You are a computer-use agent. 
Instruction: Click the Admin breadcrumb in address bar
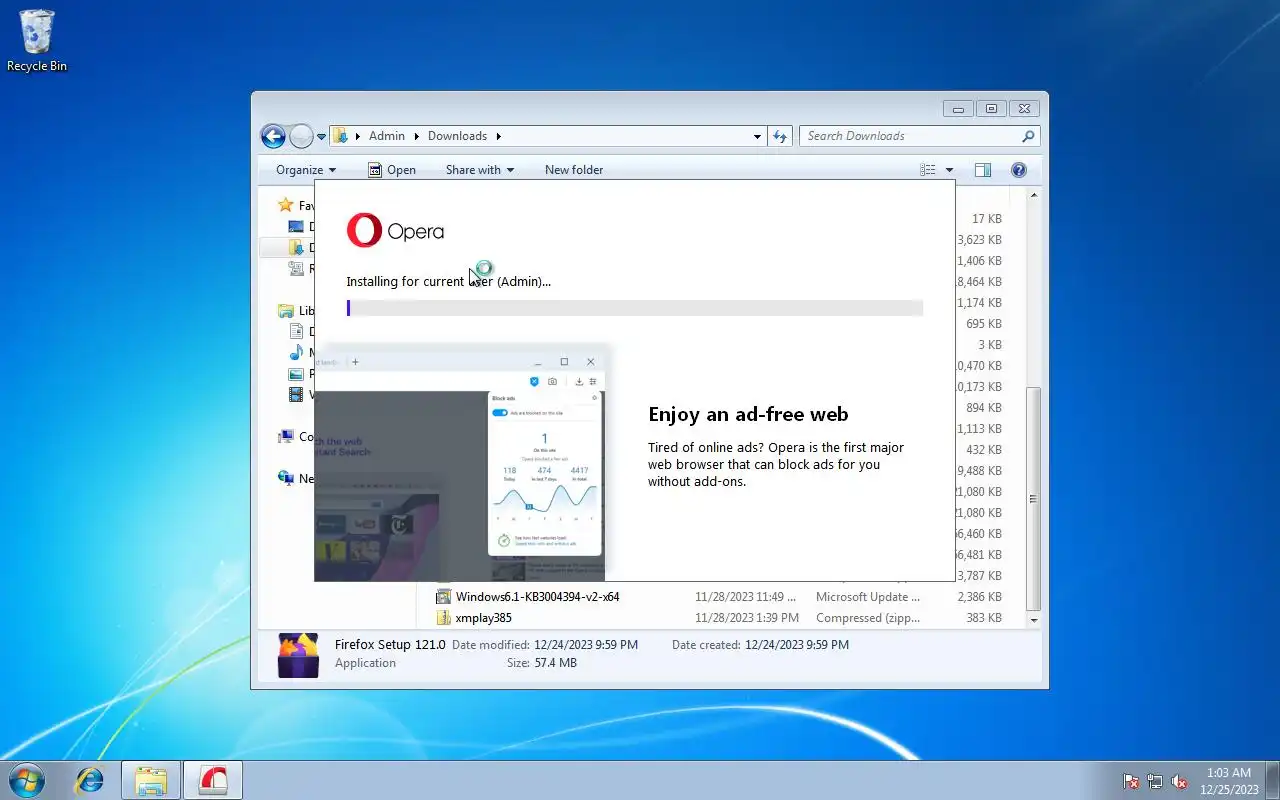(x=386, y=136)
